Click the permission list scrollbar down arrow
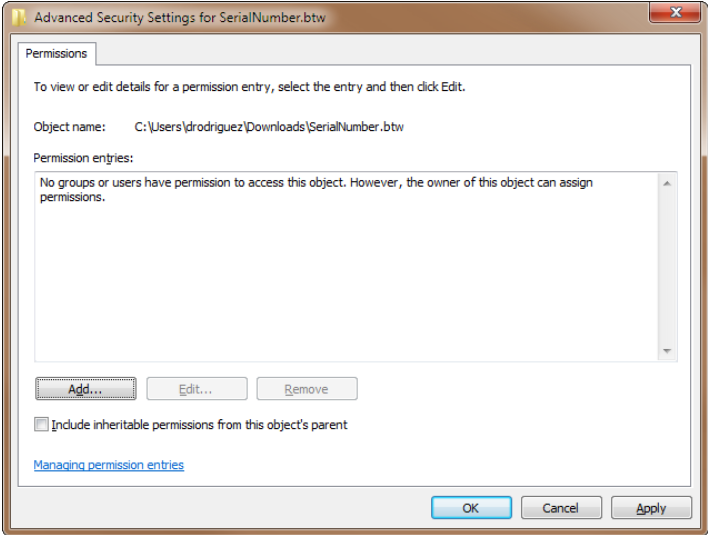 pos(667,351)
